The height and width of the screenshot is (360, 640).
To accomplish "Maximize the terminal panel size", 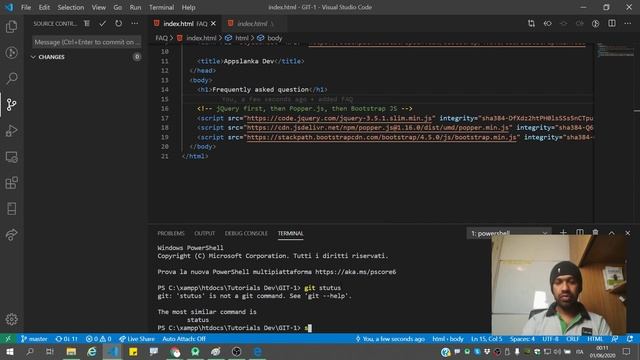I will (x=611, y=233).
